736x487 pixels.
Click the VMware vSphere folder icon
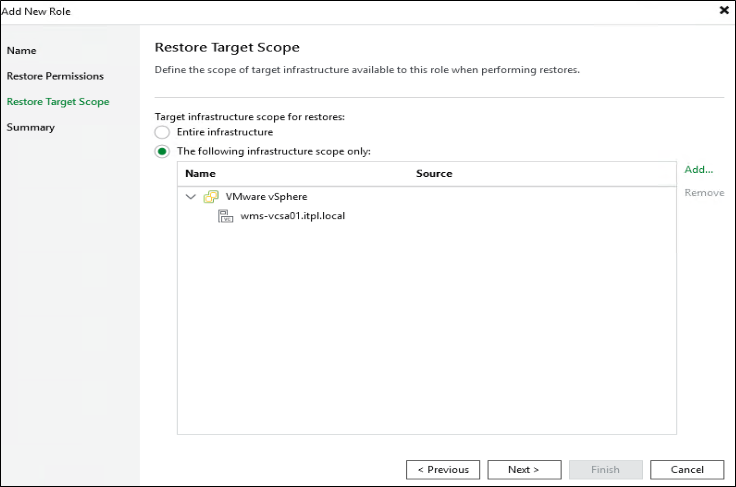211,197
